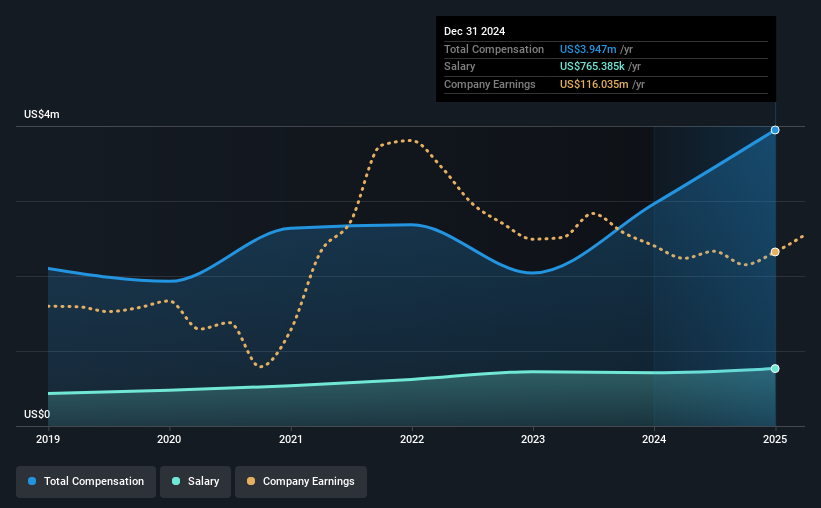
Task: Click the 2020 x-axis label
Action: 169,439
